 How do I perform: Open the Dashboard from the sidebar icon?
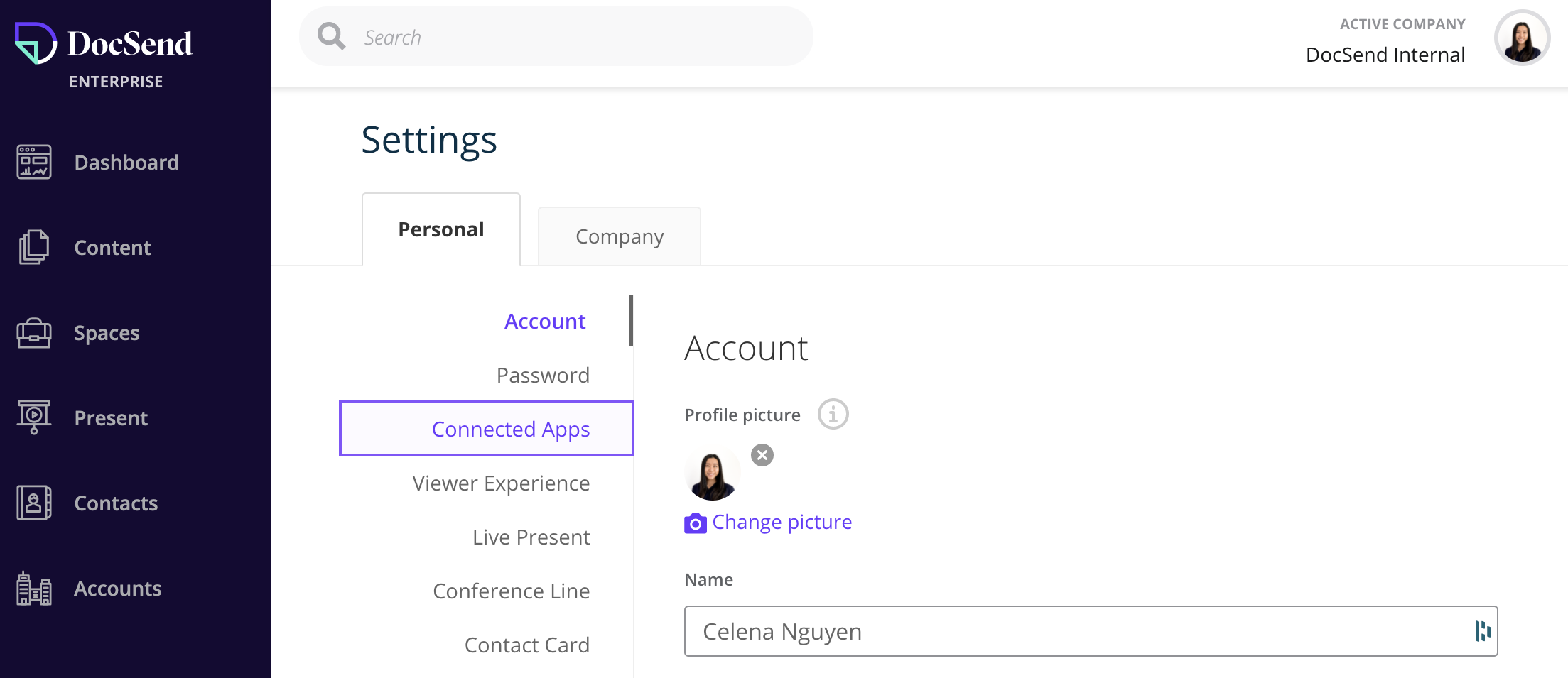tap(33, 162)
